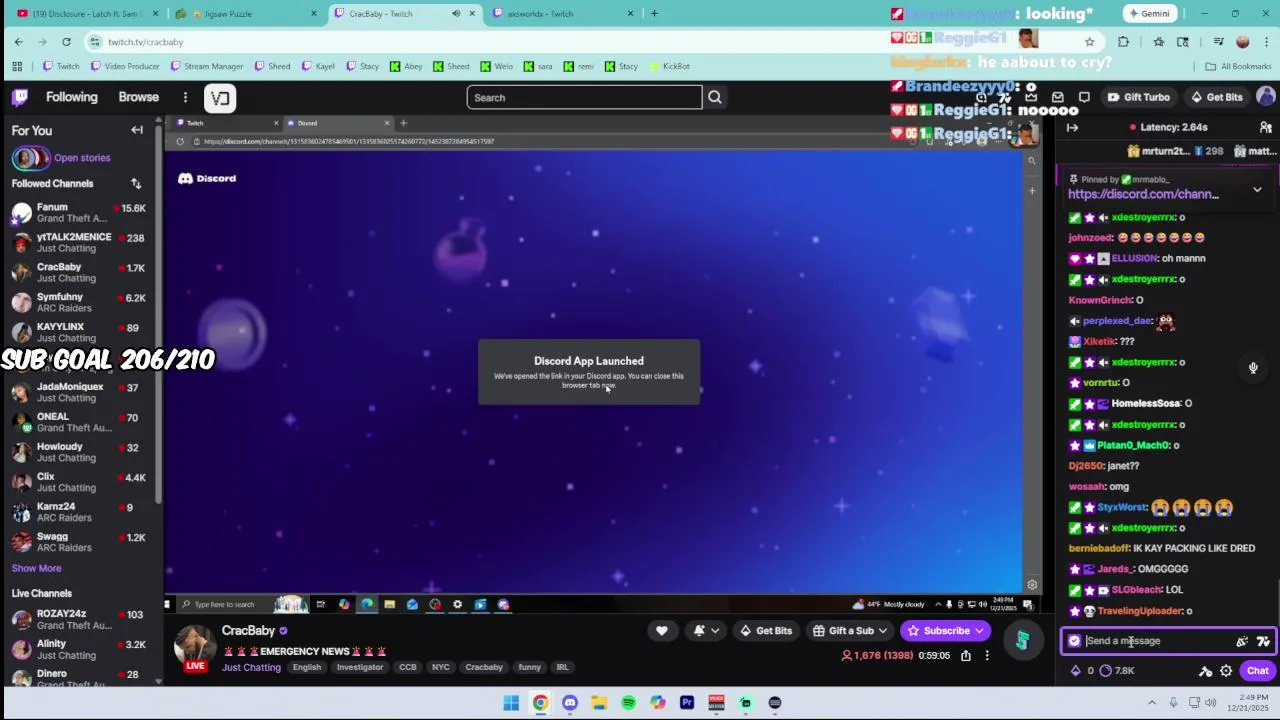Open the stream more options menu
Viewport: 1280px width, 720px height.
coord(987,656)
